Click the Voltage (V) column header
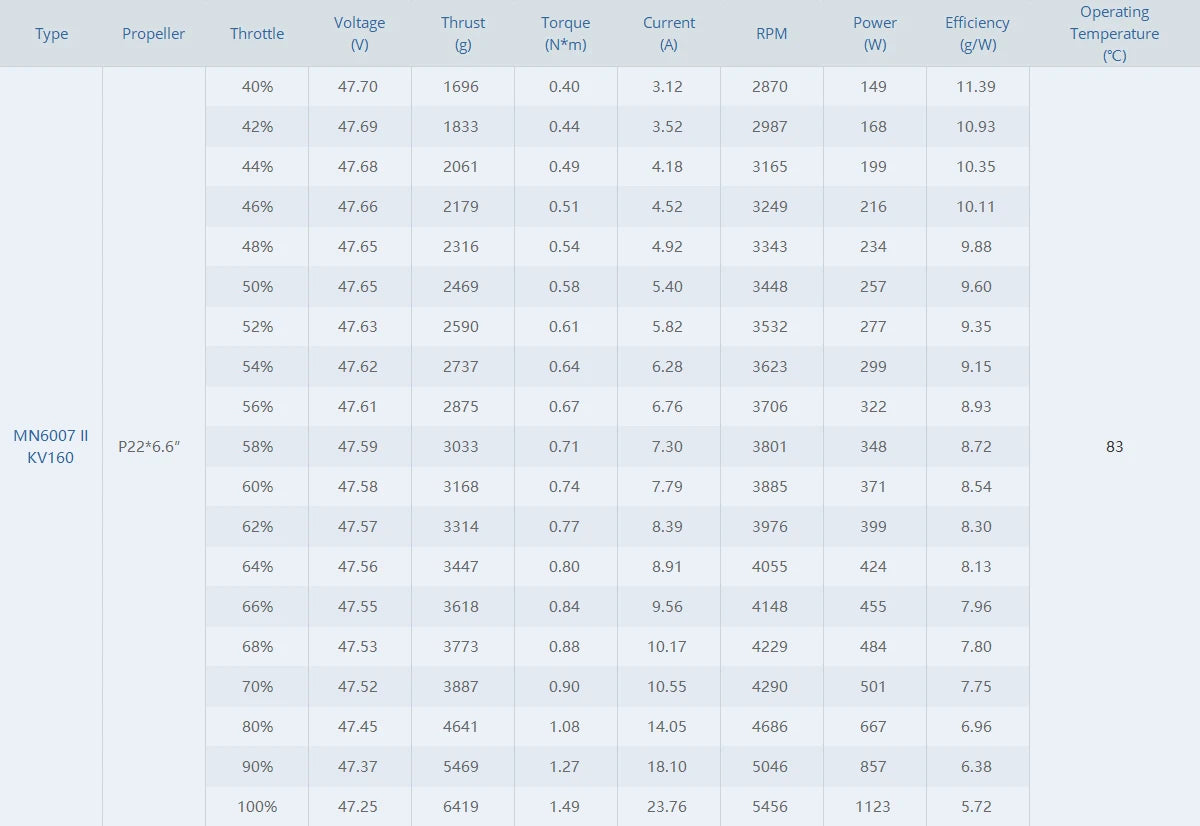1200x826 pixels. [359, 34]
